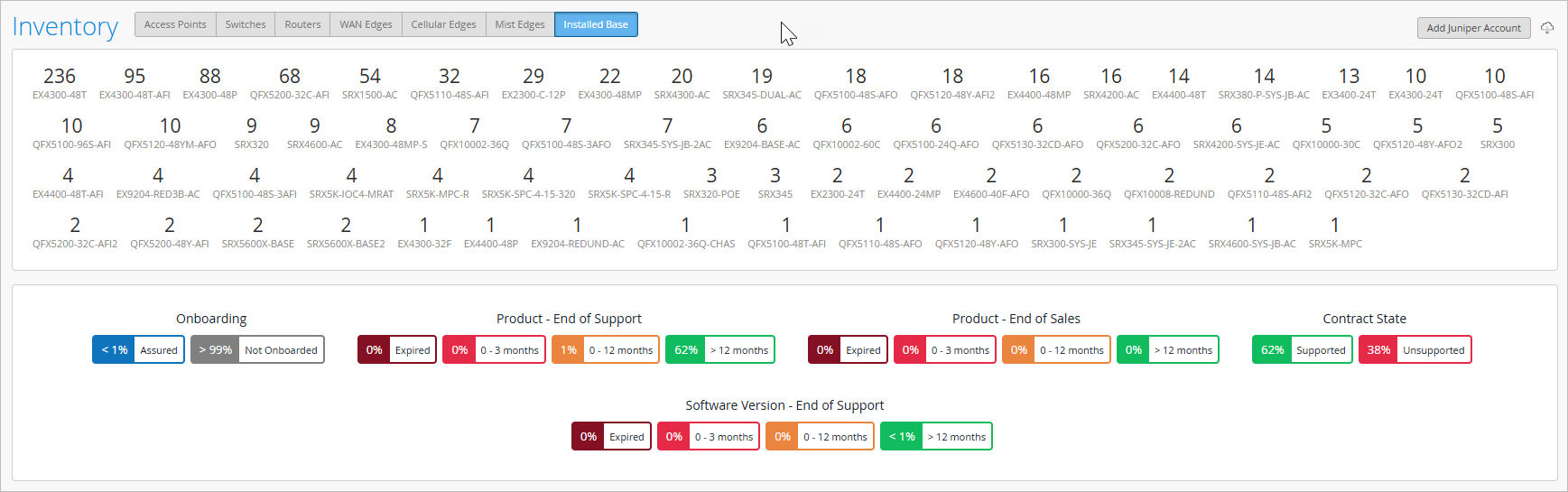Screen dimensions: 1568x492
Task: Select the SRX5K-MPC model count 1
Action: [1335, 231]
